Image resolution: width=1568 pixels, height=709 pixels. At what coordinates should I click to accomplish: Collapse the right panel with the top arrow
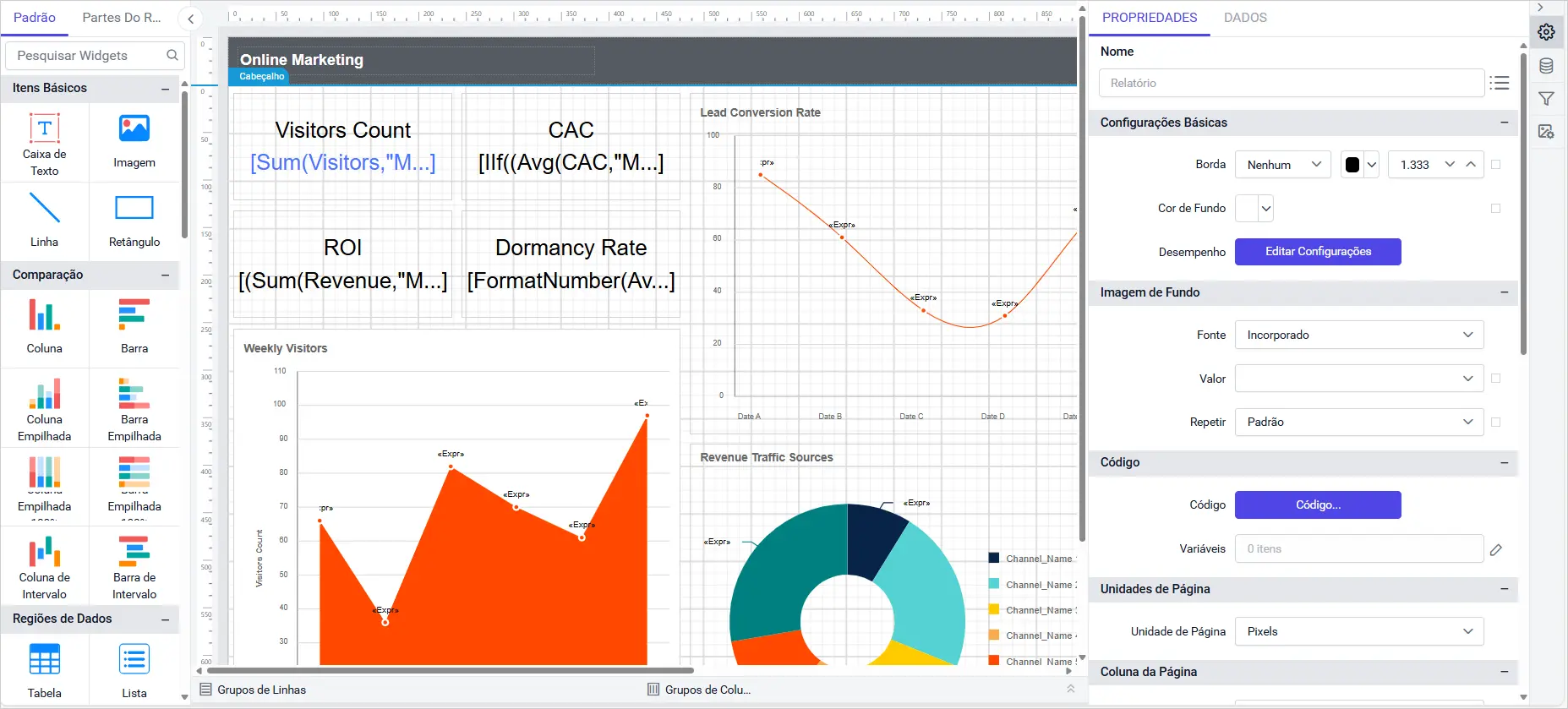pyautogui.click(x=1541, y=8)
